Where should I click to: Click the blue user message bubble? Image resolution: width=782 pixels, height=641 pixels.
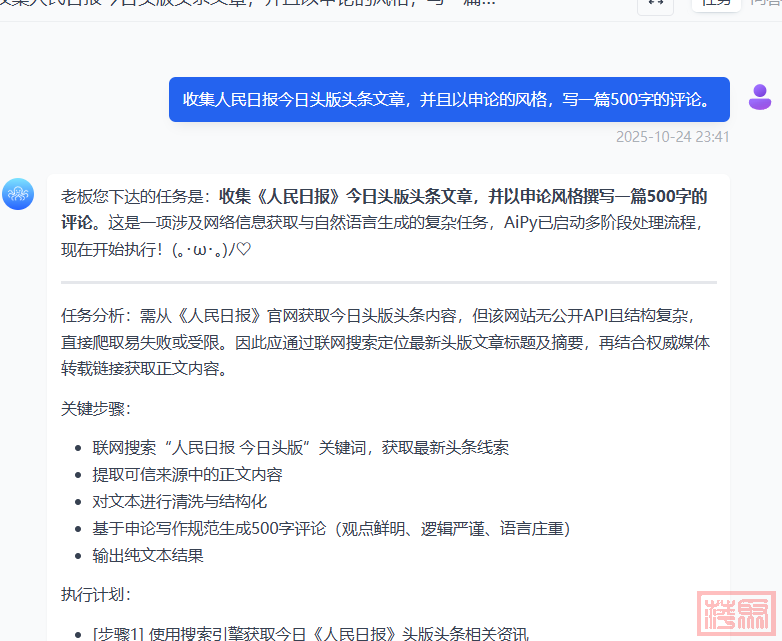click(448, 99)
